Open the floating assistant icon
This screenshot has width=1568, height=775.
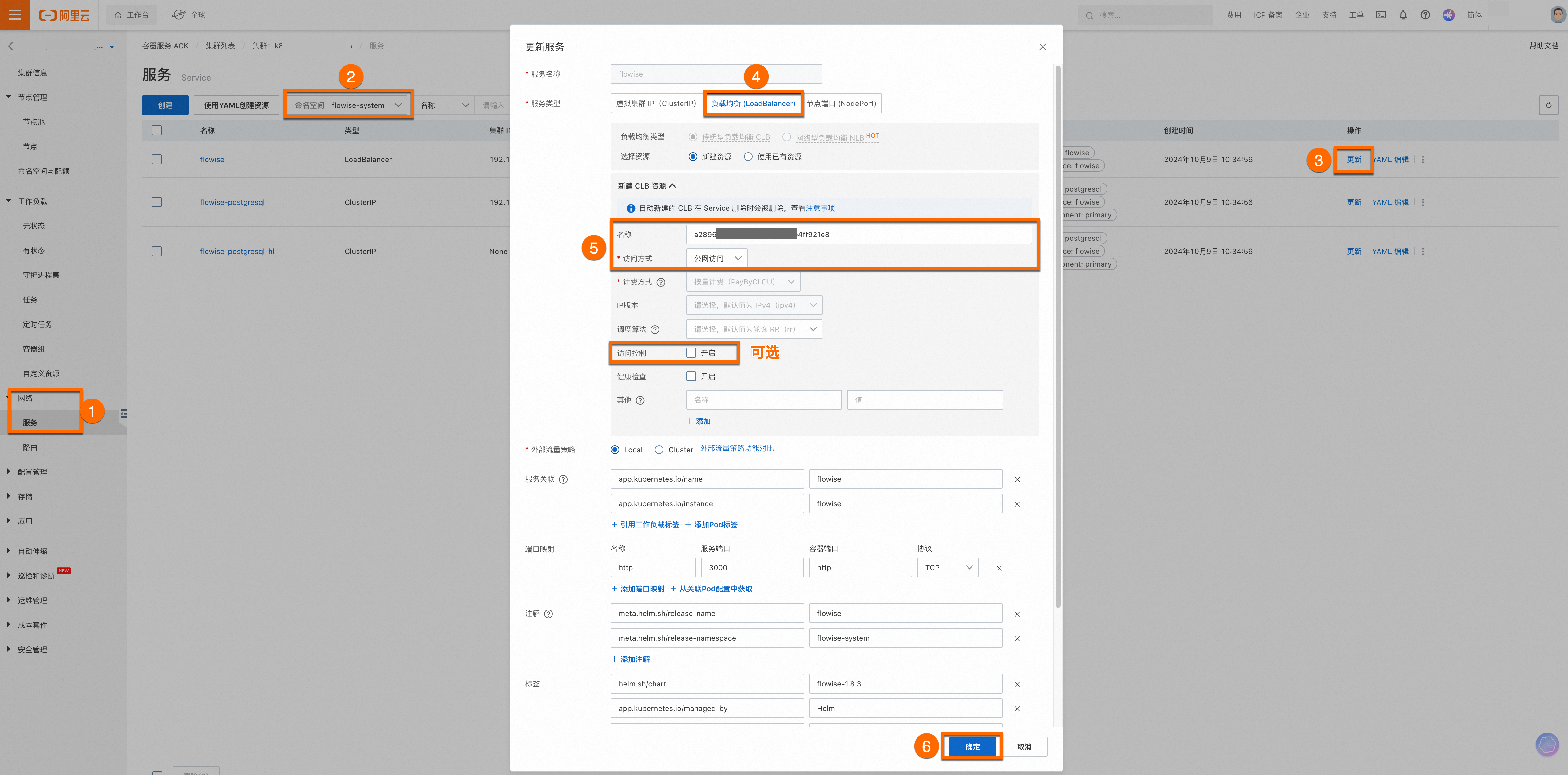pos(1547,744)
